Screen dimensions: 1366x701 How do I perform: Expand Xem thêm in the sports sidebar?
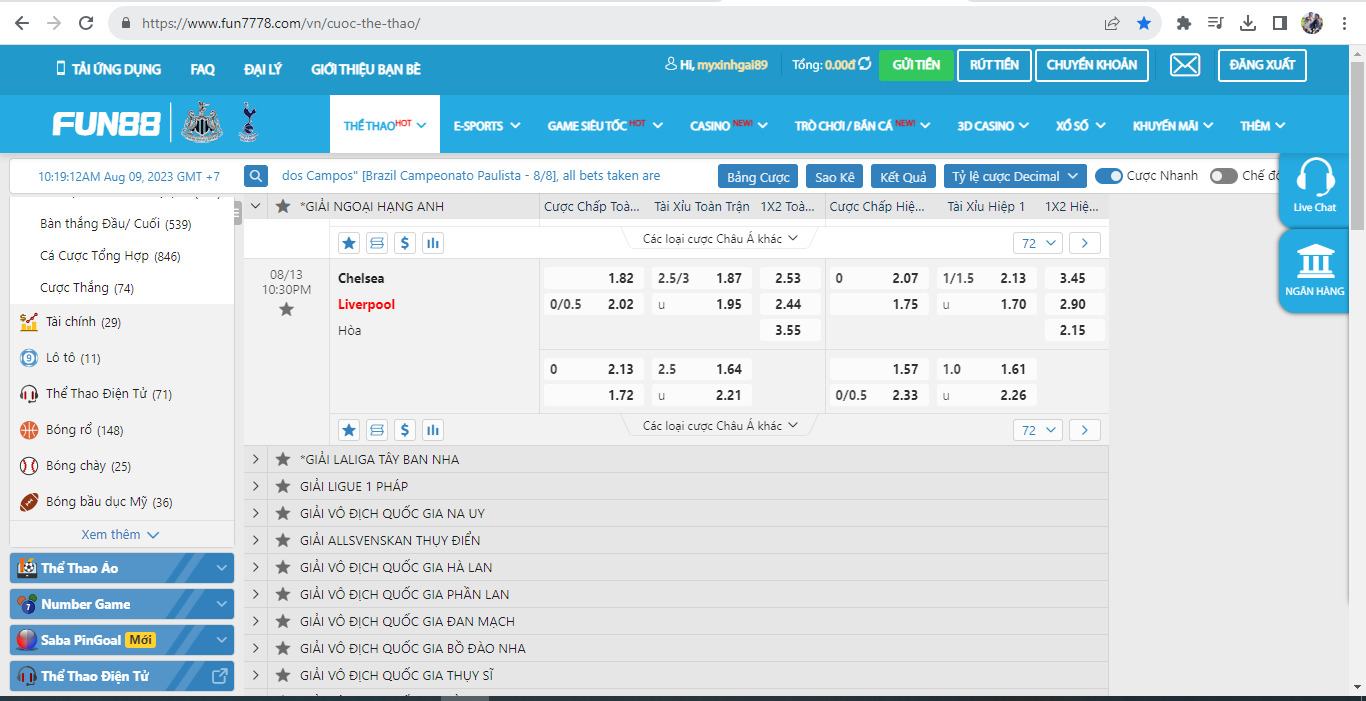tap(120, 534)
